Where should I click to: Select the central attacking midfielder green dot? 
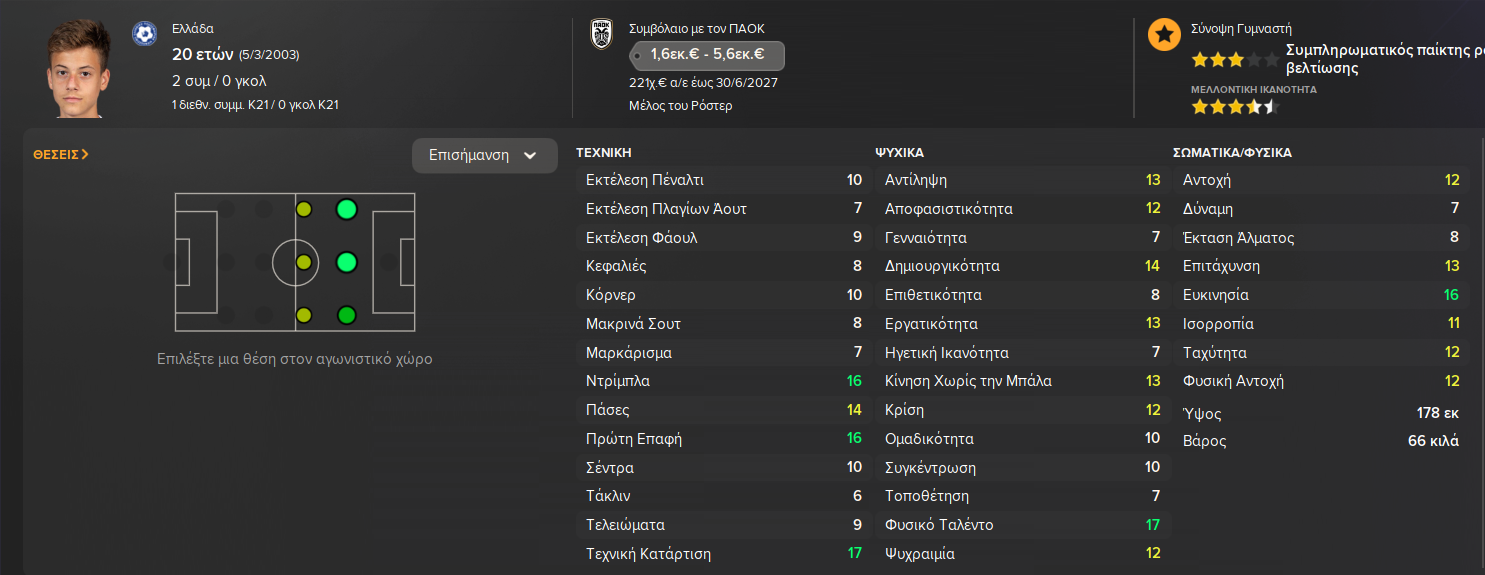tap(346, 262)
